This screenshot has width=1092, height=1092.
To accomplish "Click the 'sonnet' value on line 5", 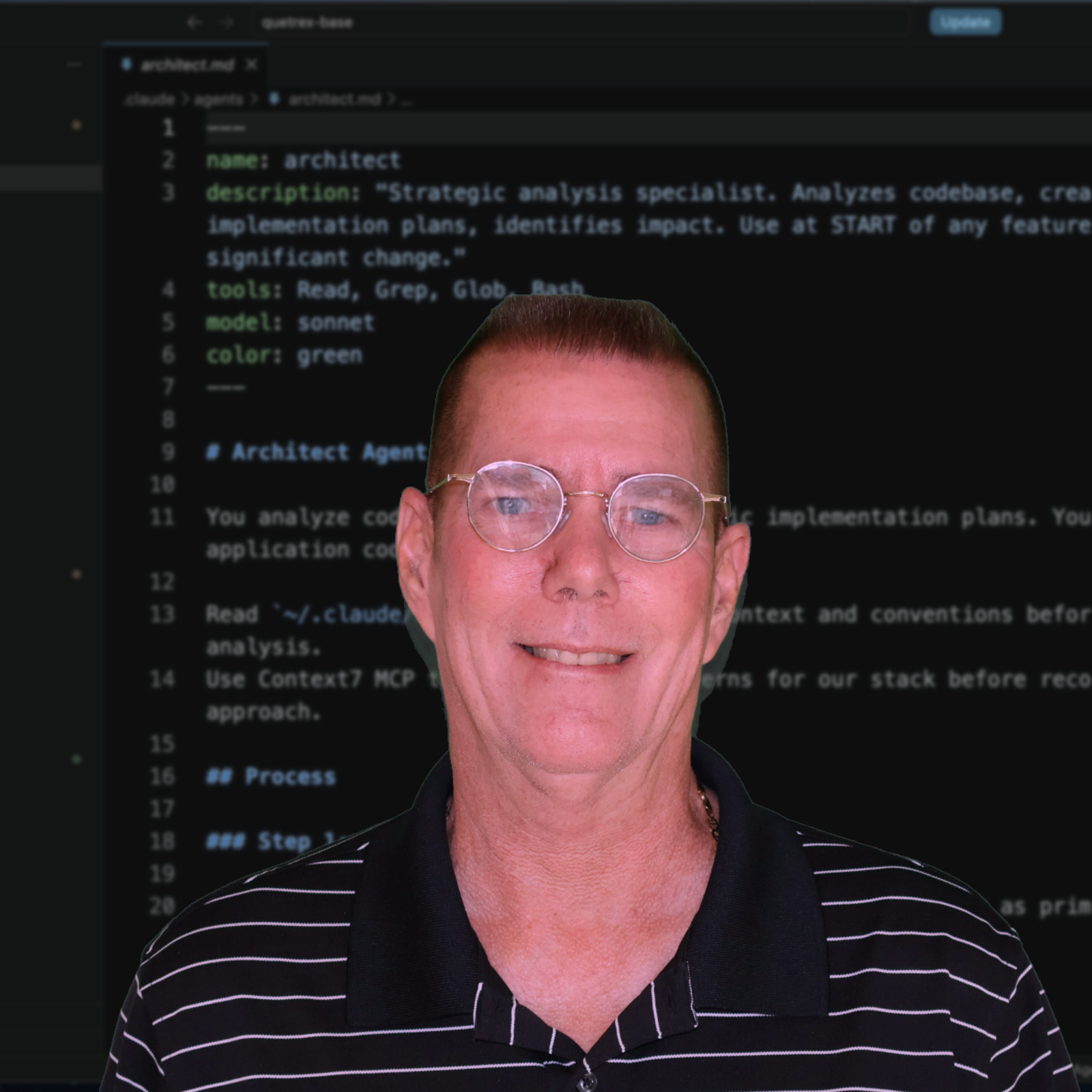I will click(336, 322).
